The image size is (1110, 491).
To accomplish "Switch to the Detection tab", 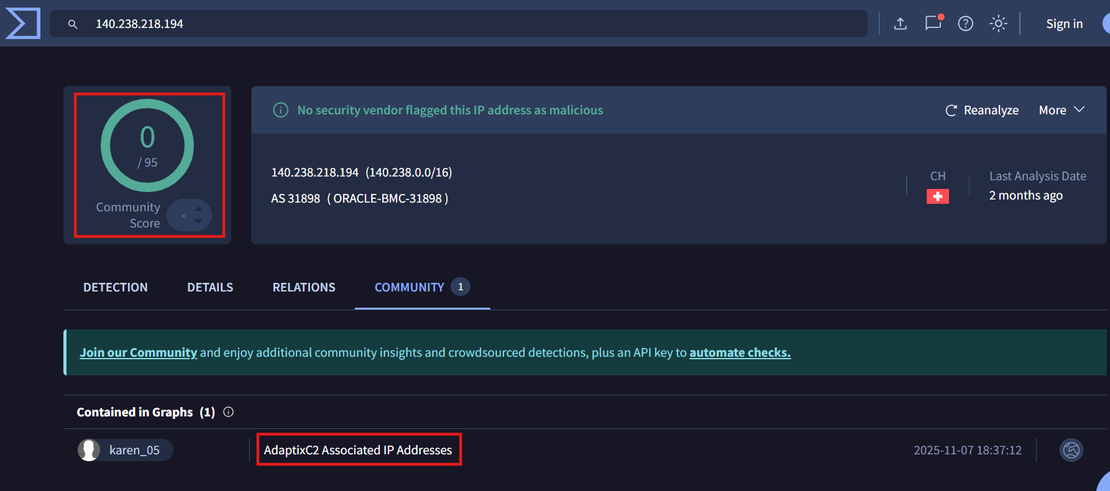I will coord(115,287).
